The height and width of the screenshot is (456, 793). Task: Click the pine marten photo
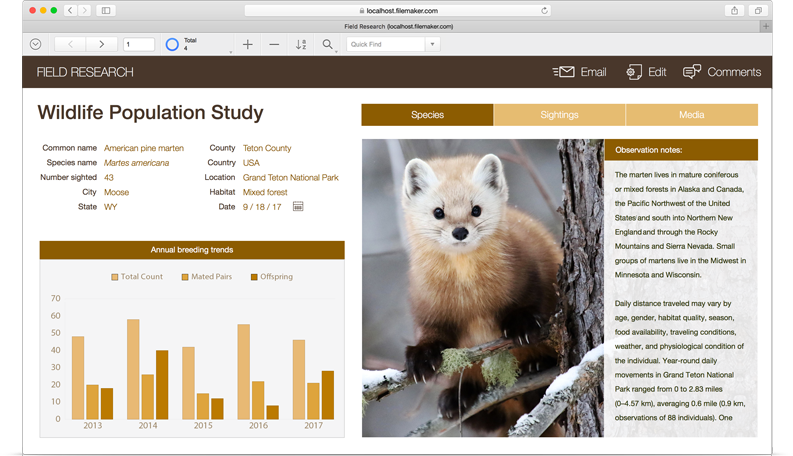tap(483, 288)
